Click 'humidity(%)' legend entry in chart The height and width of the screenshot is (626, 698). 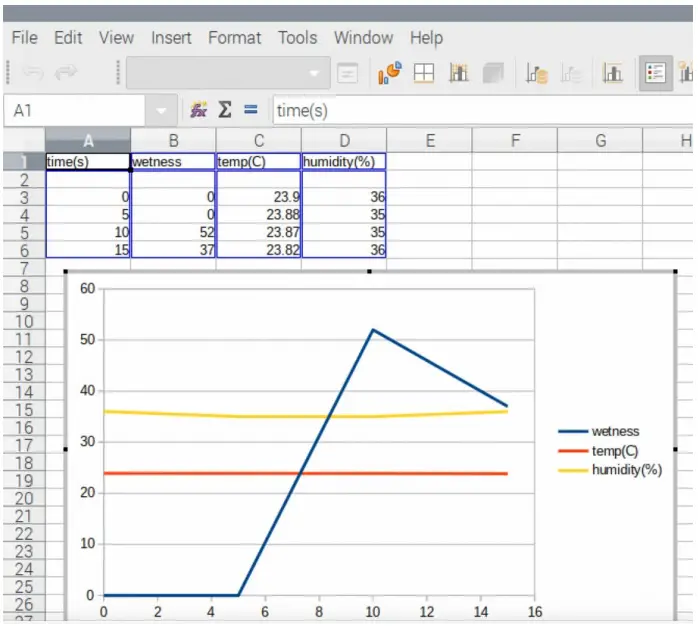pyautogui.click(x=610, y=470)
